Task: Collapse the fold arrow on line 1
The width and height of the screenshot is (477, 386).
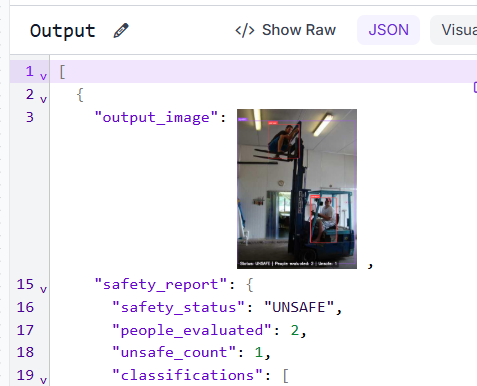Action: (x=43, y=77)
